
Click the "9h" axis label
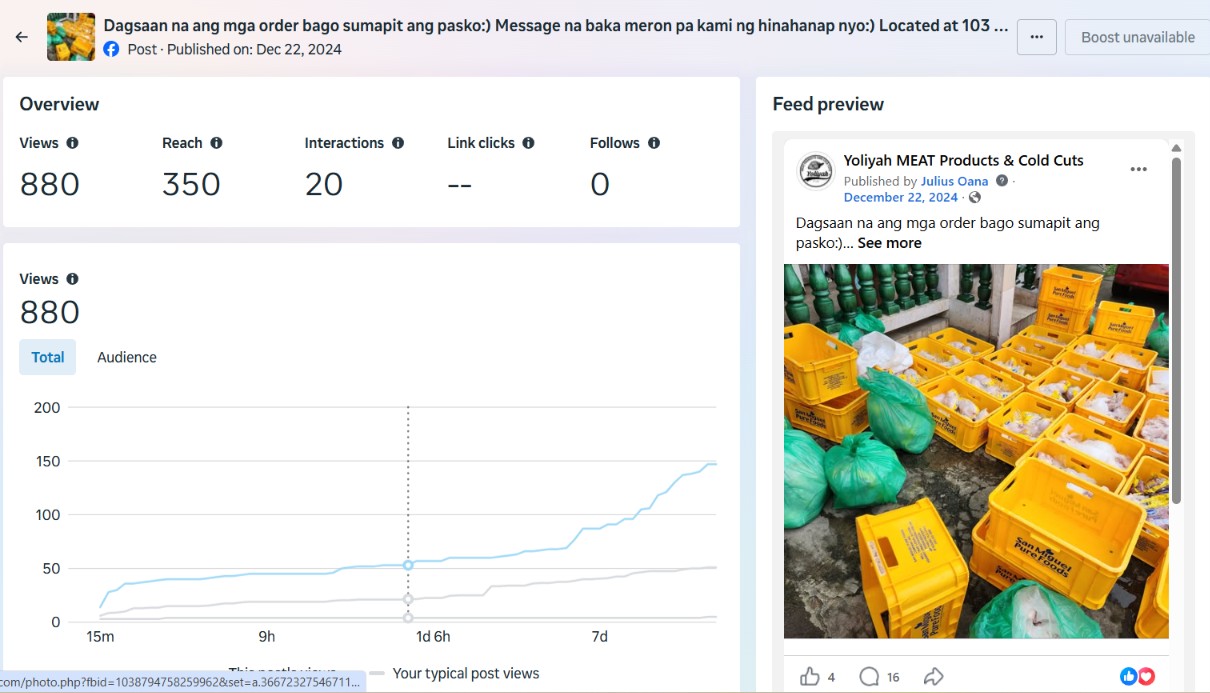click(266, 637)
